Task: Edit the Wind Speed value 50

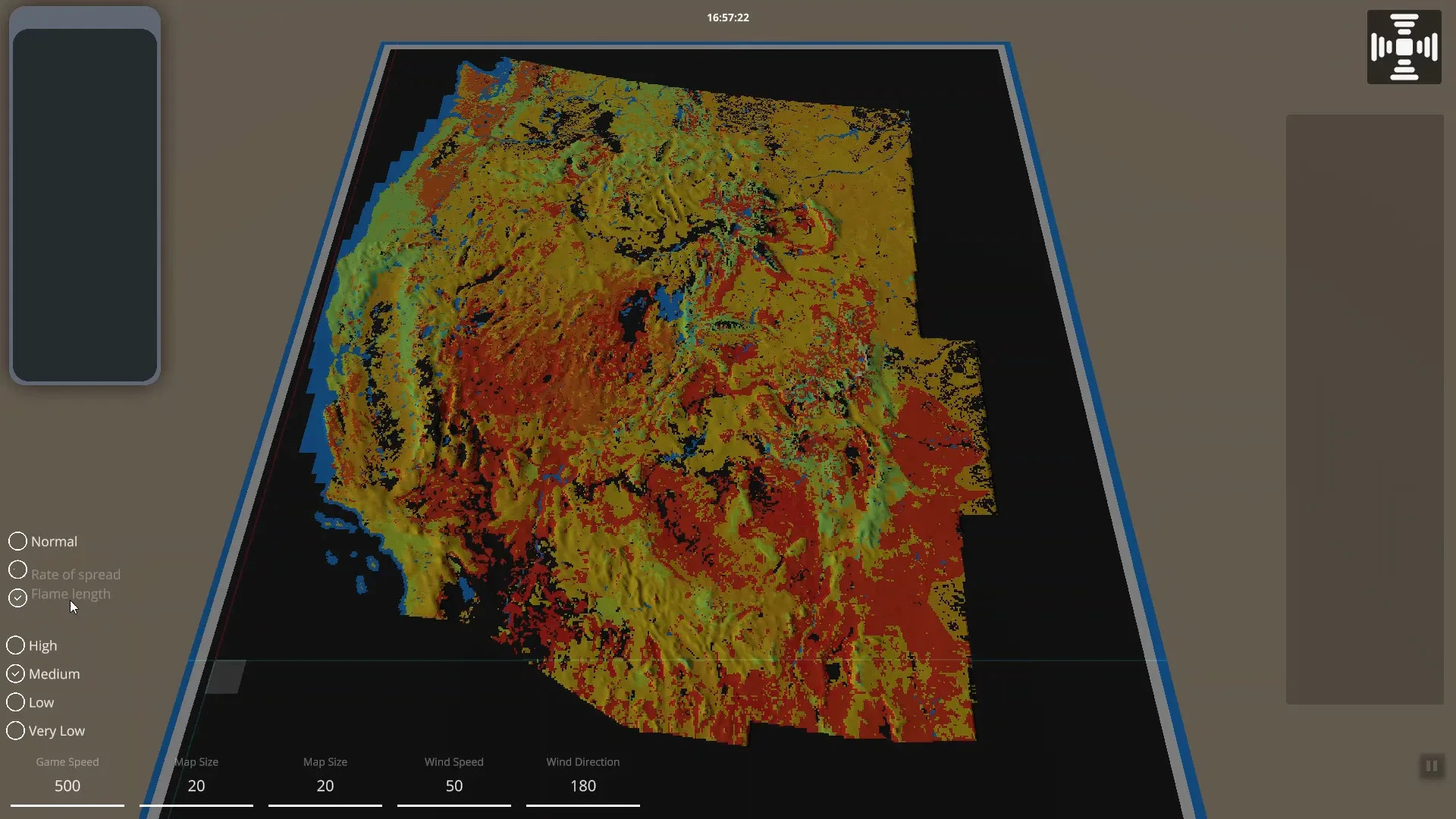Action: 453,786
